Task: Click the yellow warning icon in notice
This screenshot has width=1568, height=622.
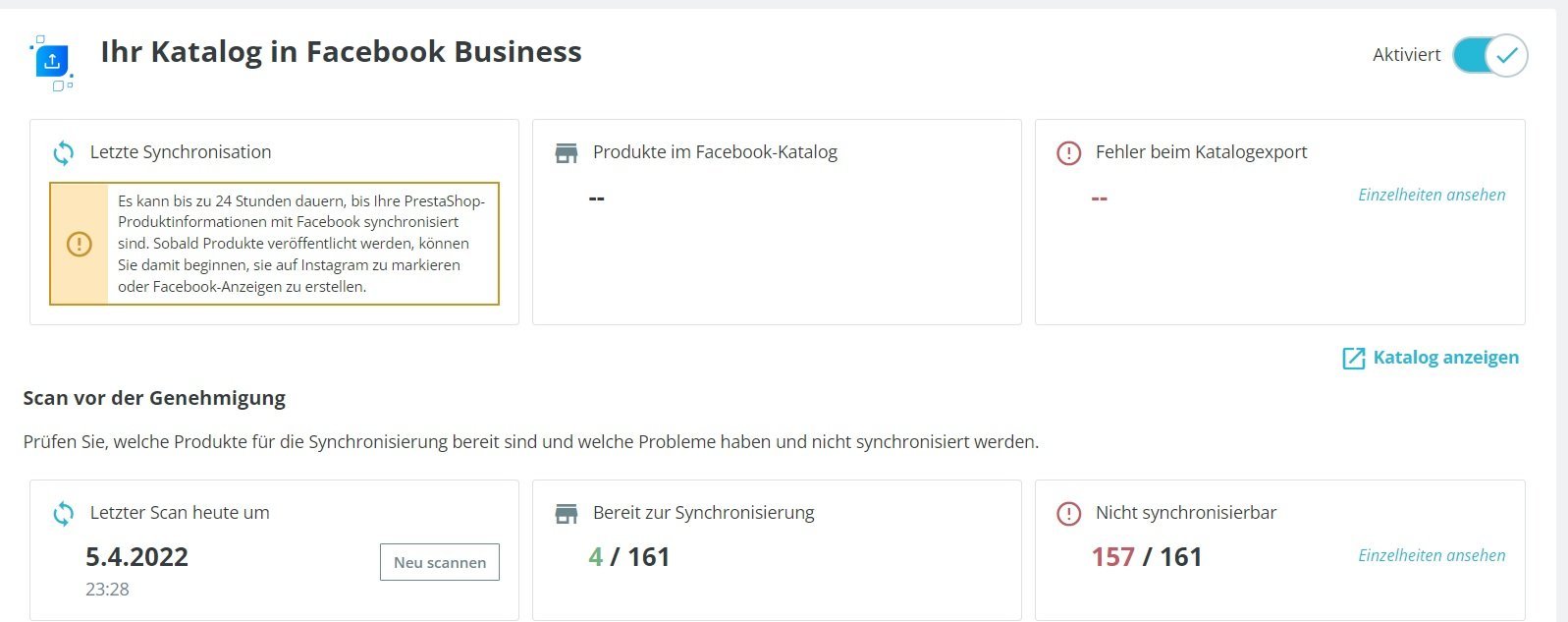Action: click(x=80, y=244)
